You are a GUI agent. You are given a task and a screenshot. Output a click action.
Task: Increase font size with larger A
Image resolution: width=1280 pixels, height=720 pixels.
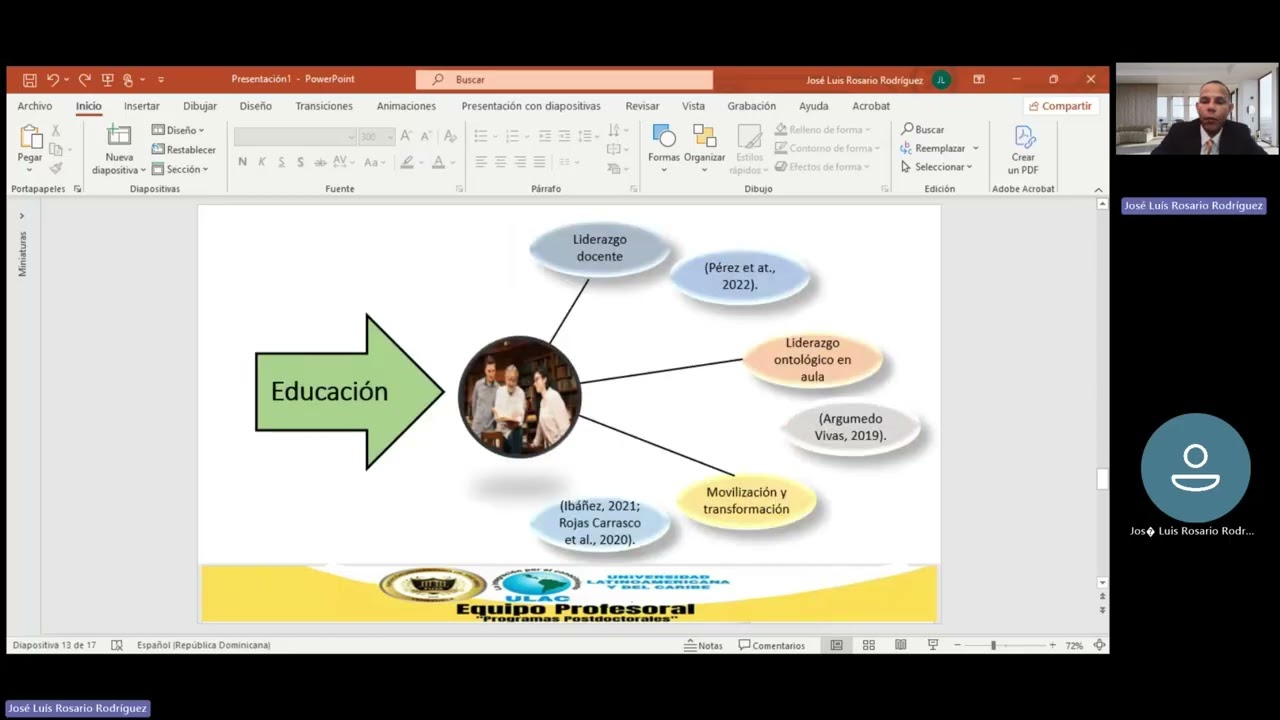click(405, 136)
